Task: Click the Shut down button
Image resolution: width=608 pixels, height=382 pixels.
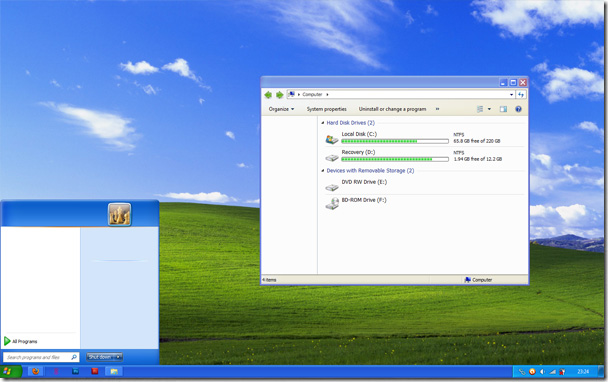Action: click(100, 357)
